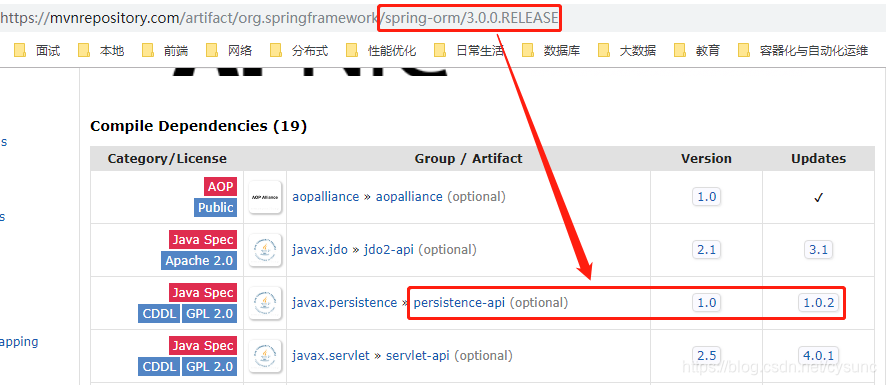Open the aopalliance group link

325,197
